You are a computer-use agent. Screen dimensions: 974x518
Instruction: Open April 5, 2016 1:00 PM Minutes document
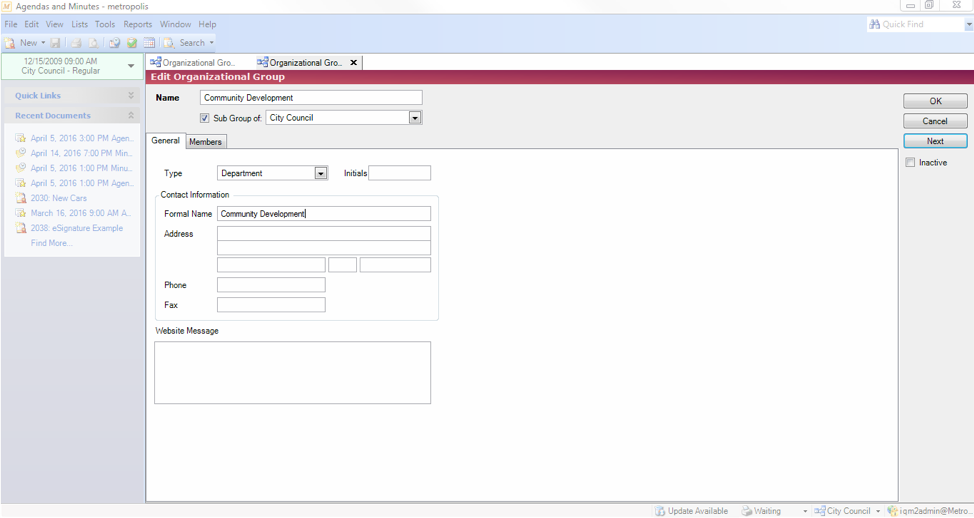81,168
